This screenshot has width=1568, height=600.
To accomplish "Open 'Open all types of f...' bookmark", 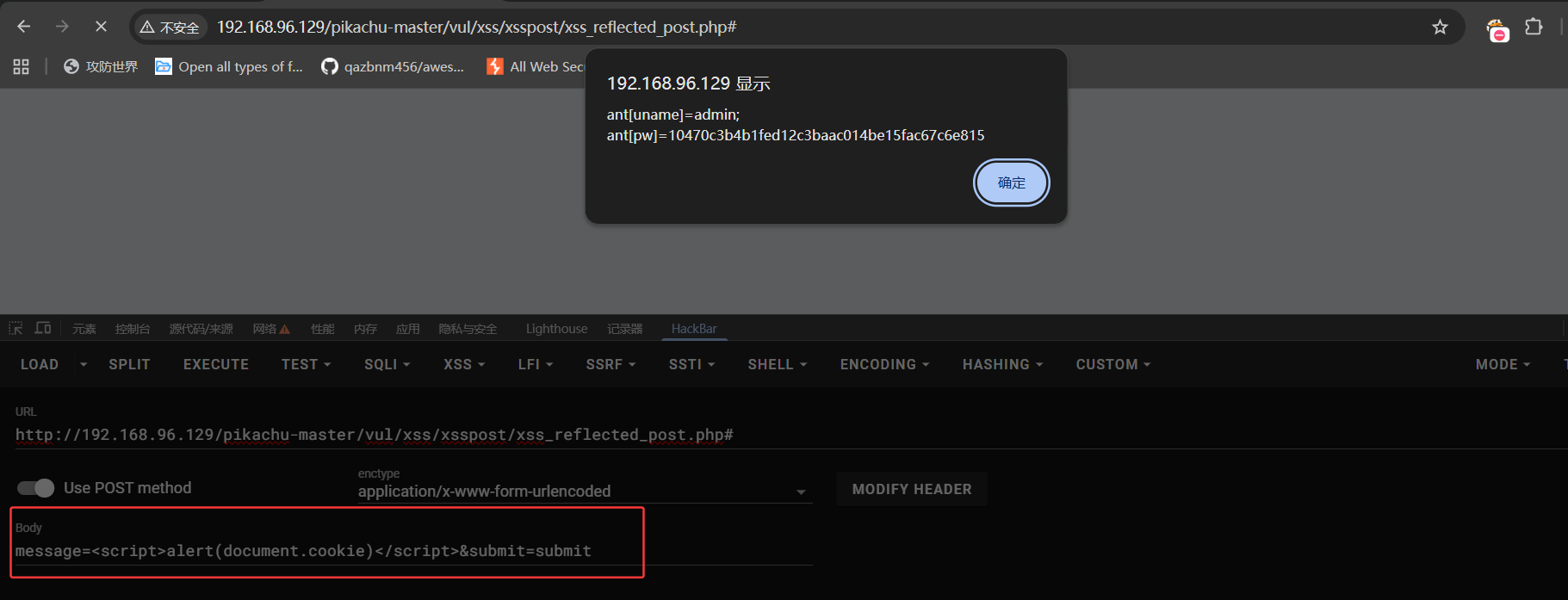I will [x=229, y=66].
